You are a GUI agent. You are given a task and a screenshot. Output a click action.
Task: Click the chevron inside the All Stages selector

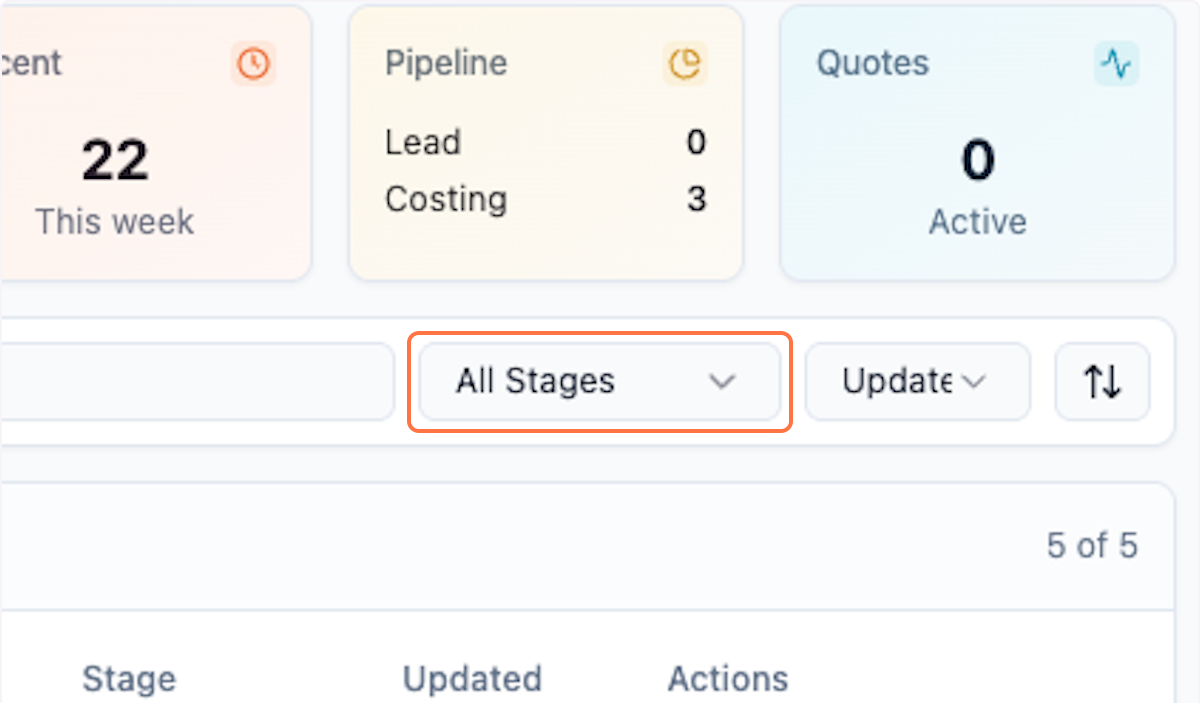click(723, 382)
